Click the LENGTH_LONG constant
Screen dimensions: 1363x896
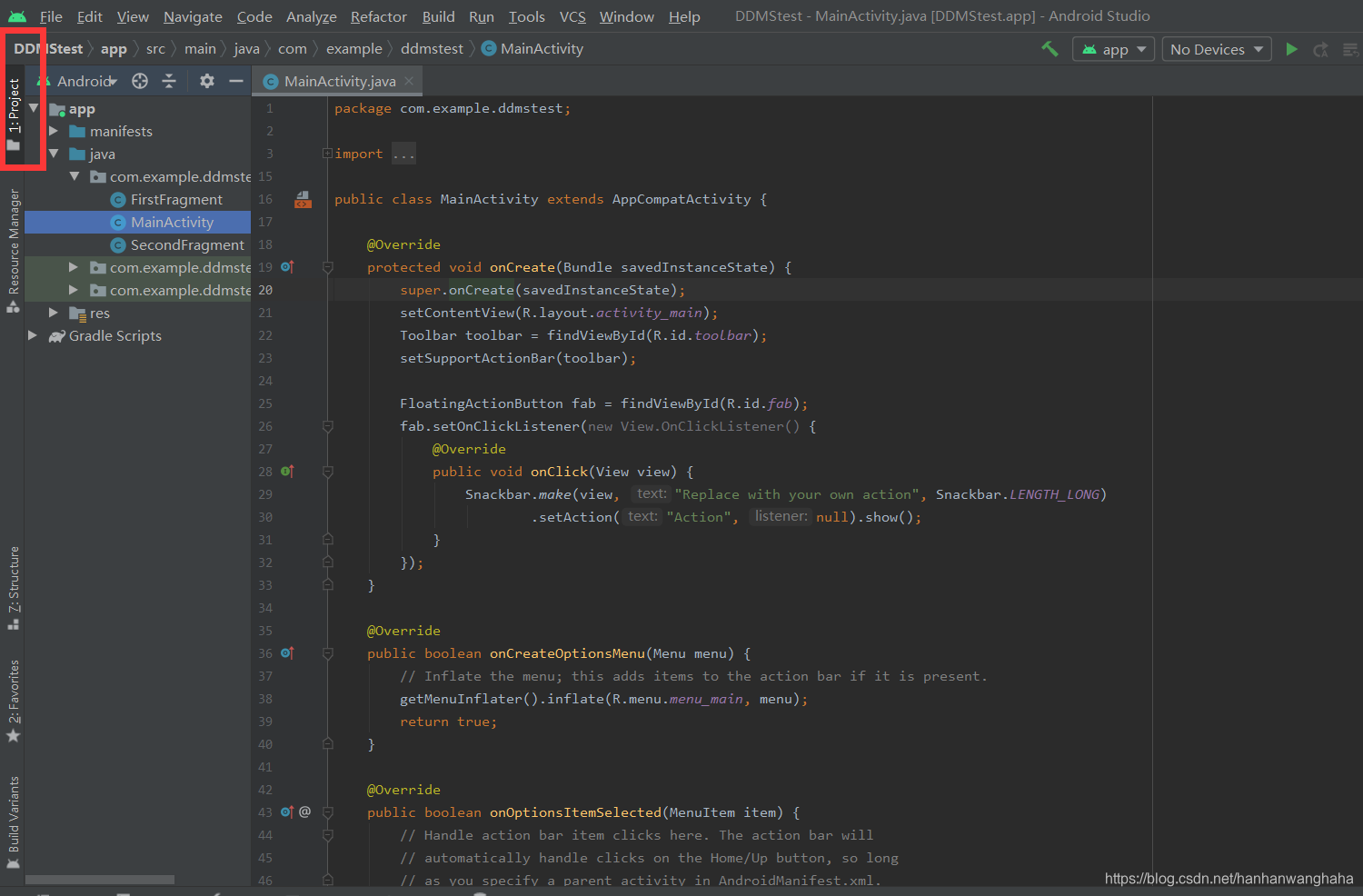pyautogui.click(x=1054, y=494)
